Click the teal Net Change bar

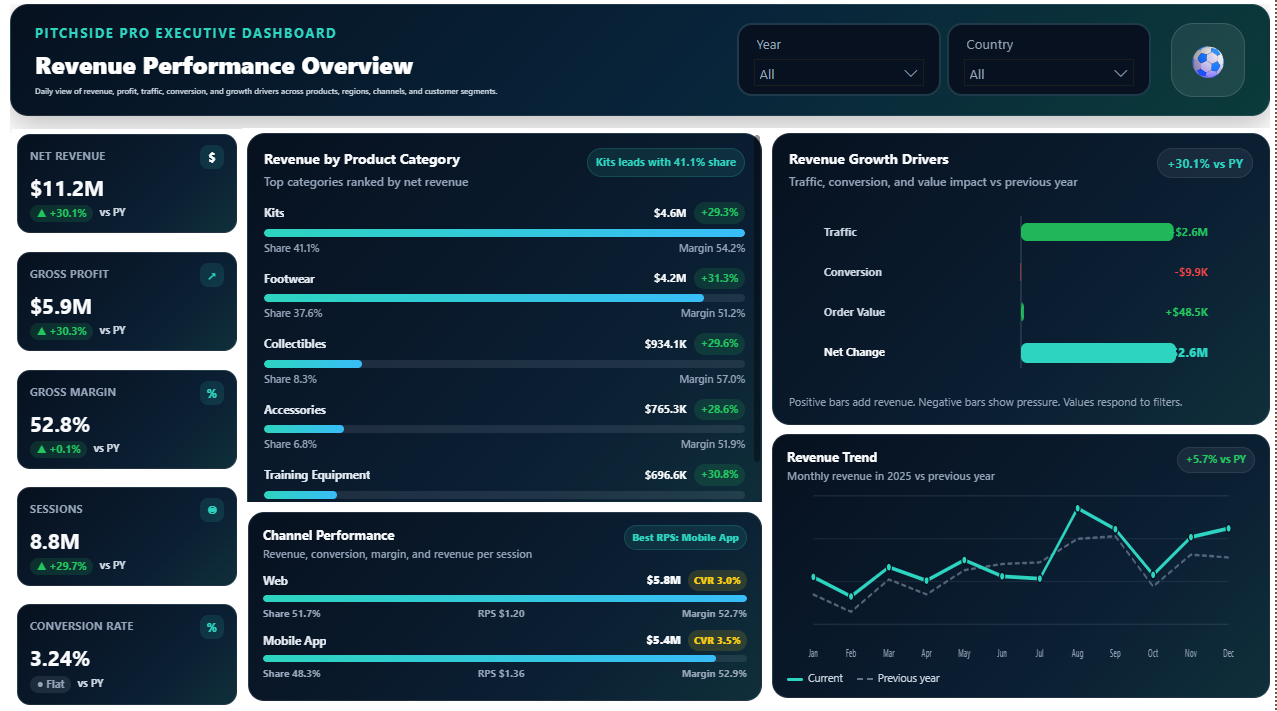coord(1098,352)
